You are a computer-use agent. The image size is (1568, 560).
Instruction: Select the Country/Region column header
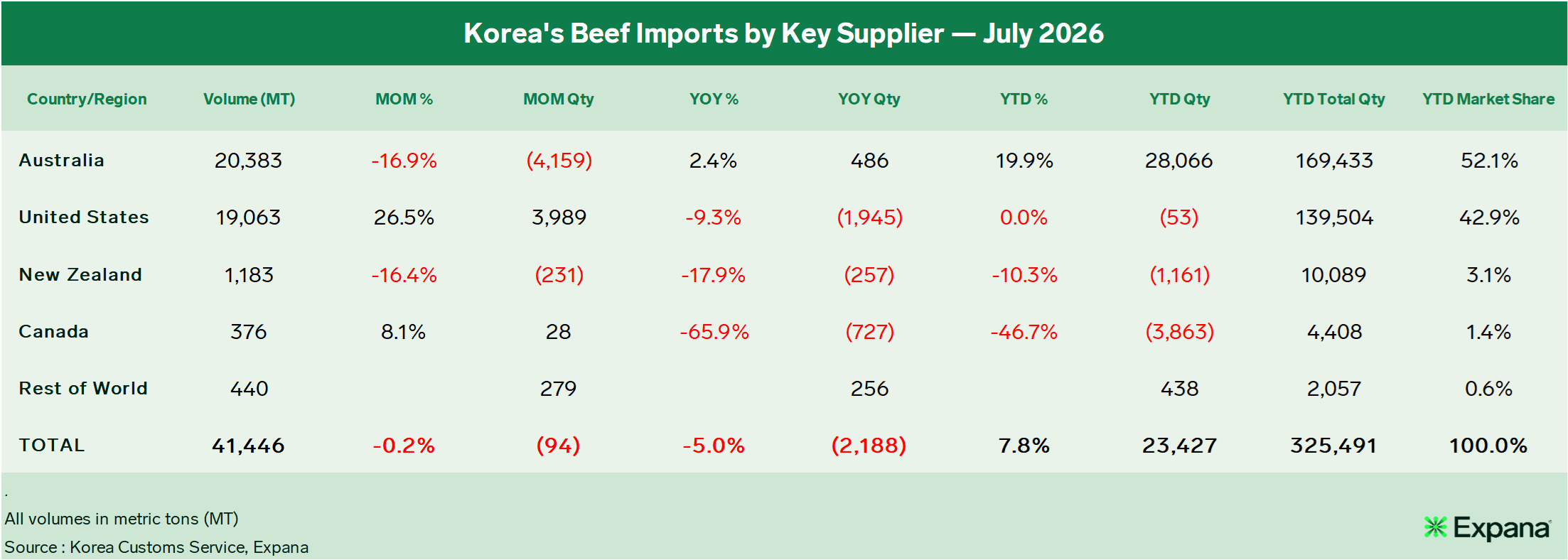(87, 99)
